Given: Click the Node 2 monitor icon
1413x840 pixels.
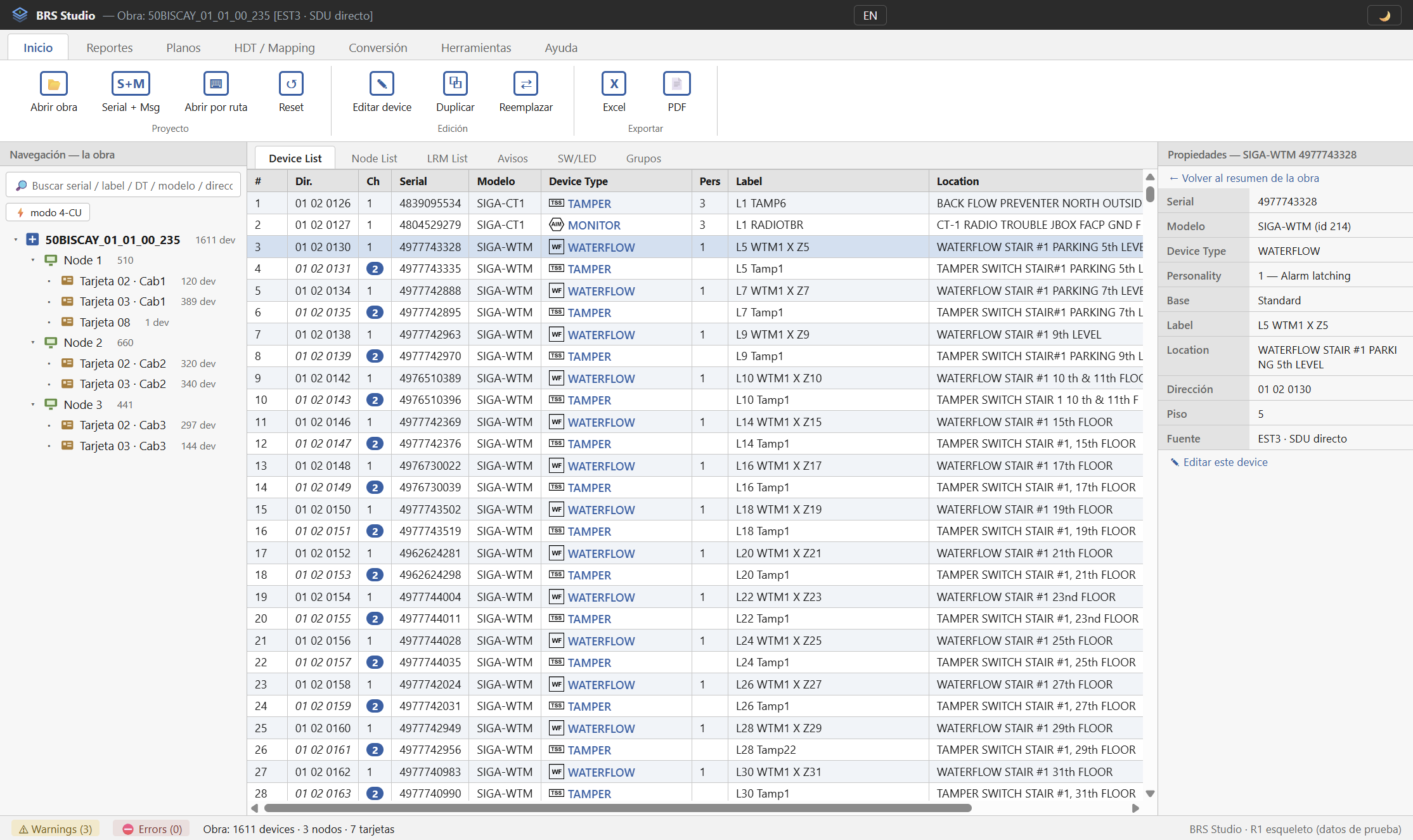Looking at the screenshot, I should pos(51,342).
